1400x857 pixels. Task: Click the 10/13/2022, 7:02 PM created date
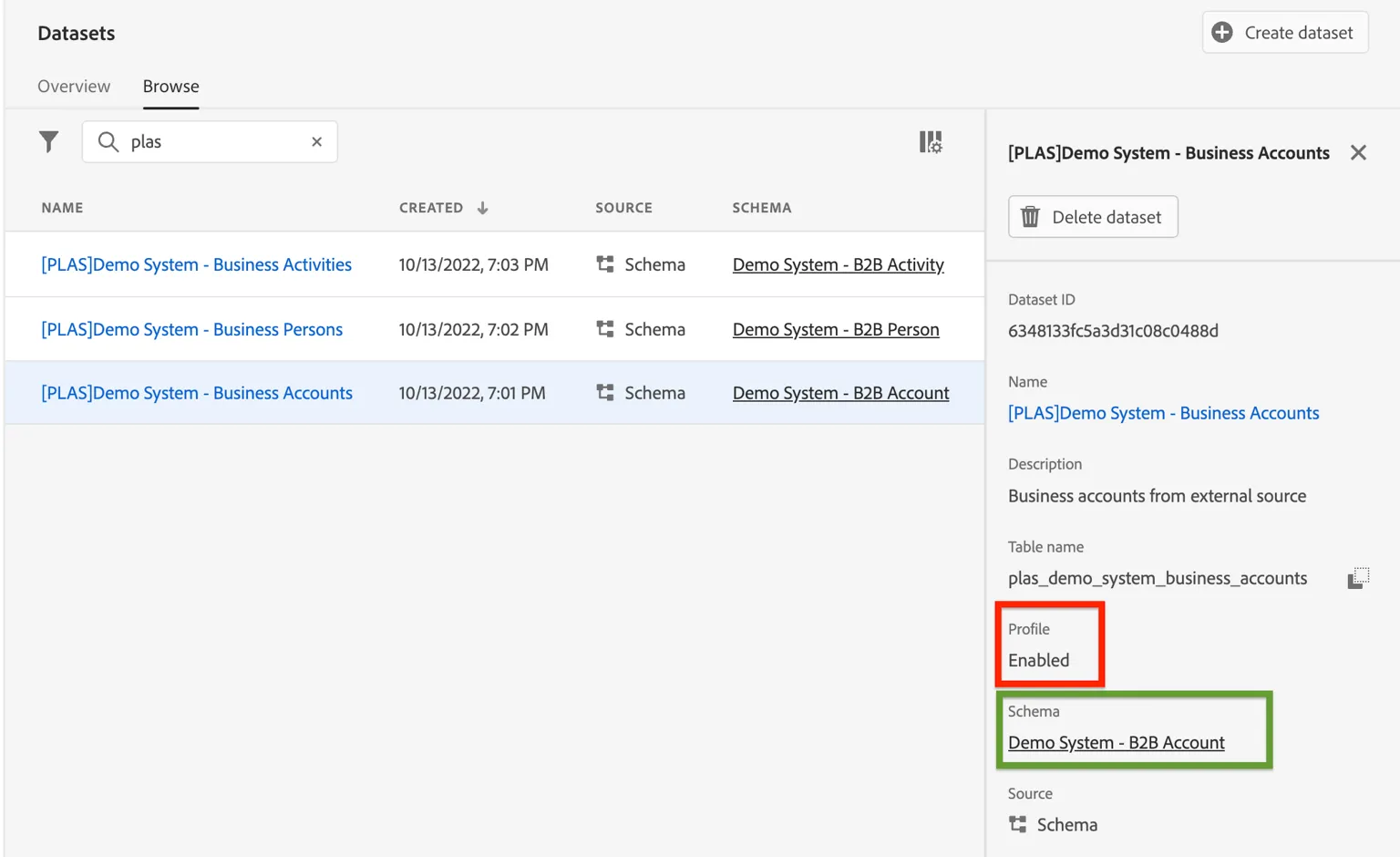point(474,329)
